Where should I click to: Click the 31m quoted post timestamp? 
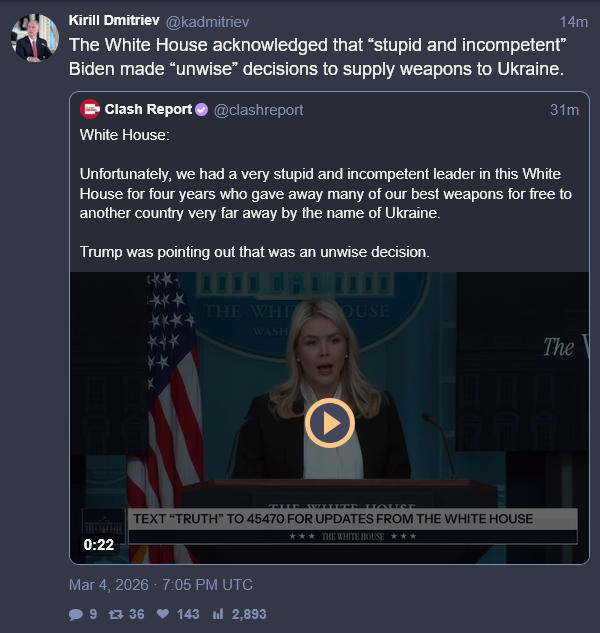(x=564, y=110)
